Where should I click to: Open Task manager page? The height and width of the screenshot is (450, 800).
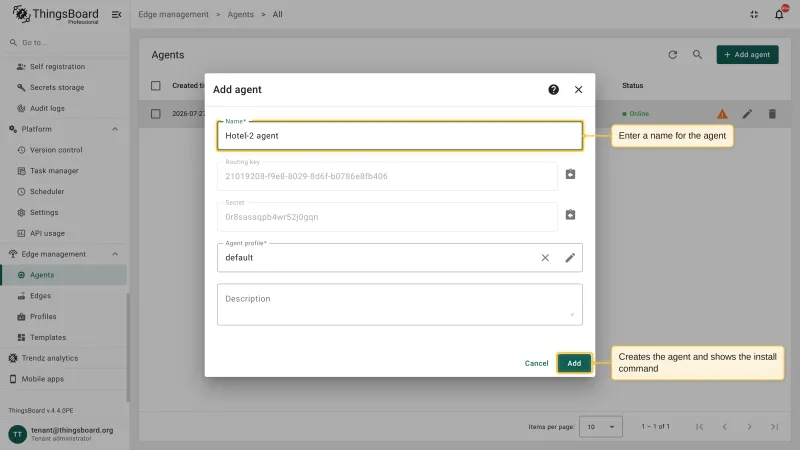[x=54, y=171]
